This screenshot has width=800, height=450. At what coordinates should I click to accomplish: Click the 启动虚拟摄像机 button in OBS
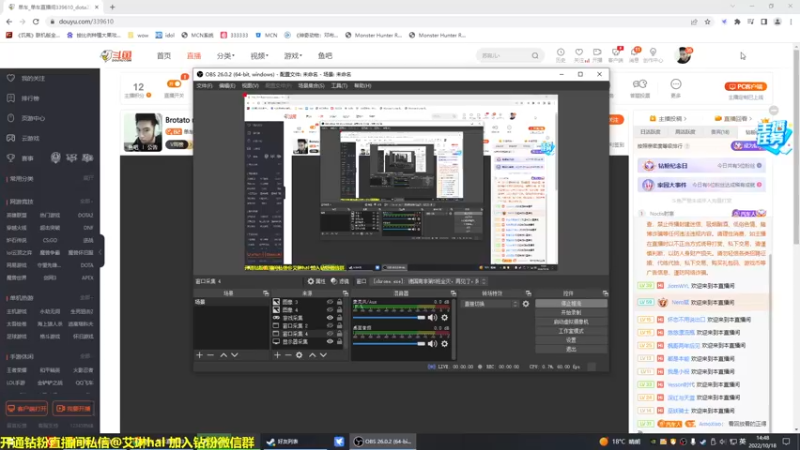571,322
